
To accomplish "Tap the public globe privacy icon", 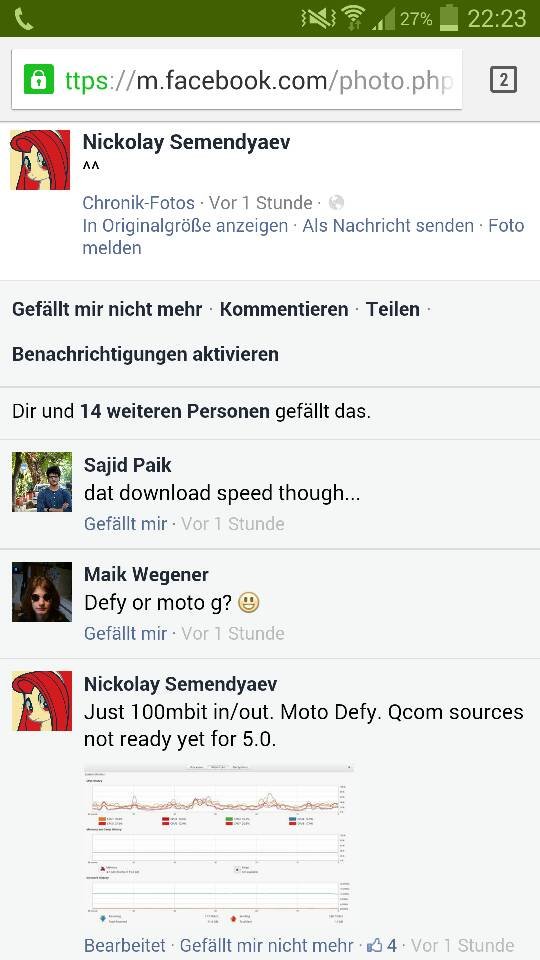I will pos(336,203).
